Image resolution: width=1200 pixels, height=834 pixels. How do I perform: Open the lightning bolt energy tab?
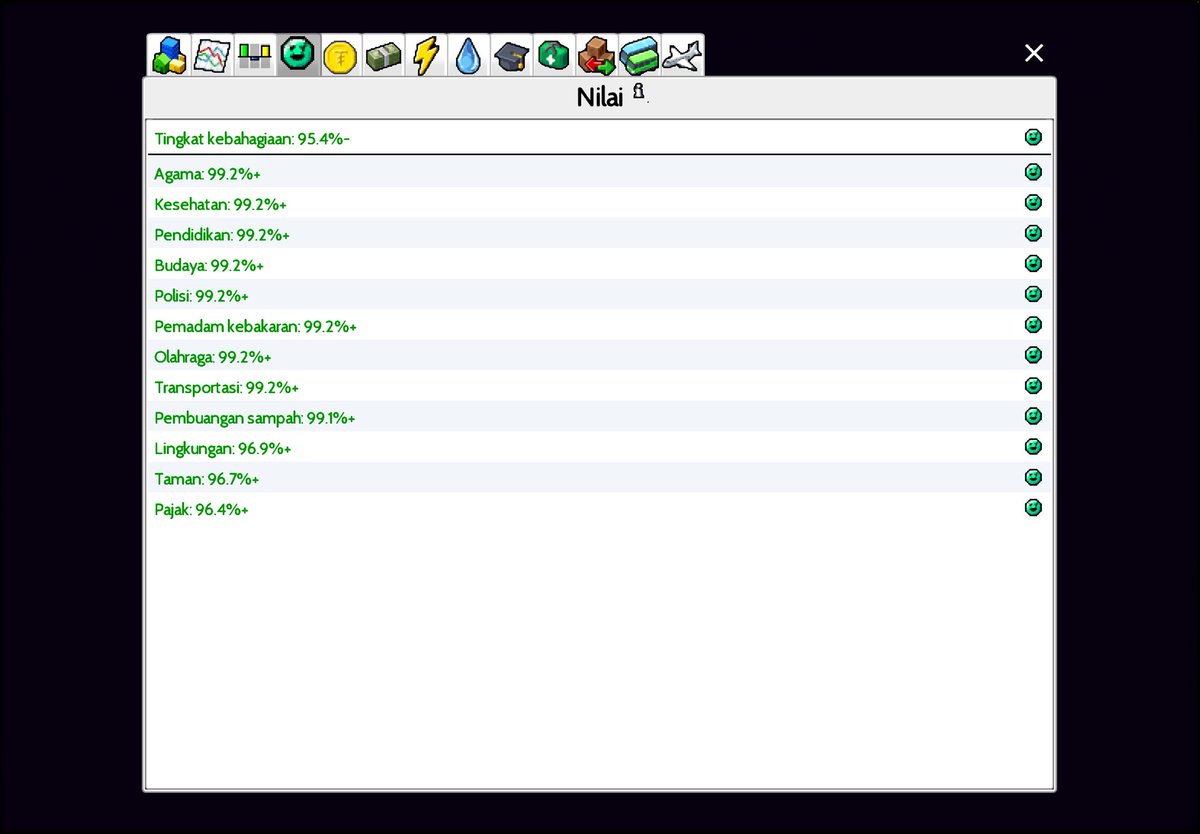[x=426, y=56]
